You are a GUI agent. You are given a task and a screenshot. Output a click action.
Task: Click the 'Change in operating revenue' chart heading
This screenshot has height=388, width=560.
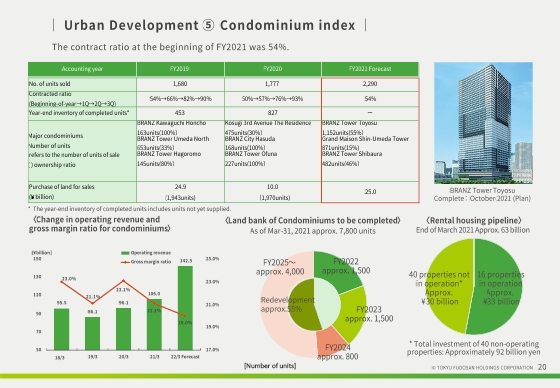pyautogui.click(x=100, y=224)
